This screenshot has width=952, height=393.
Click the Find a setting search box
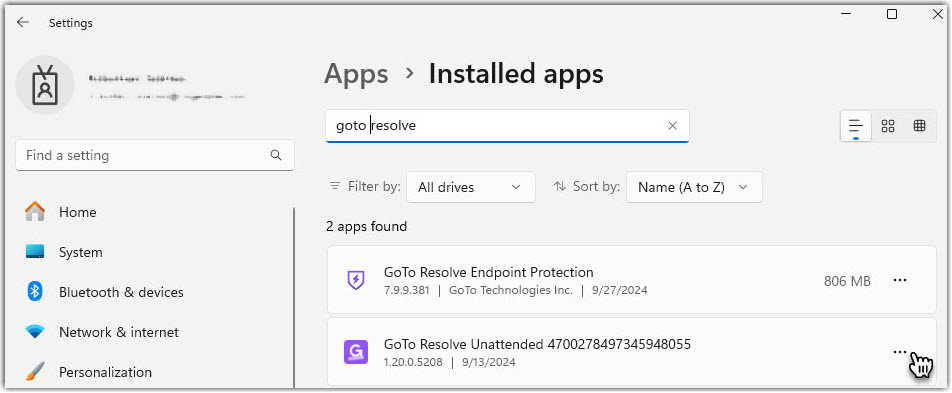[155, 155]
